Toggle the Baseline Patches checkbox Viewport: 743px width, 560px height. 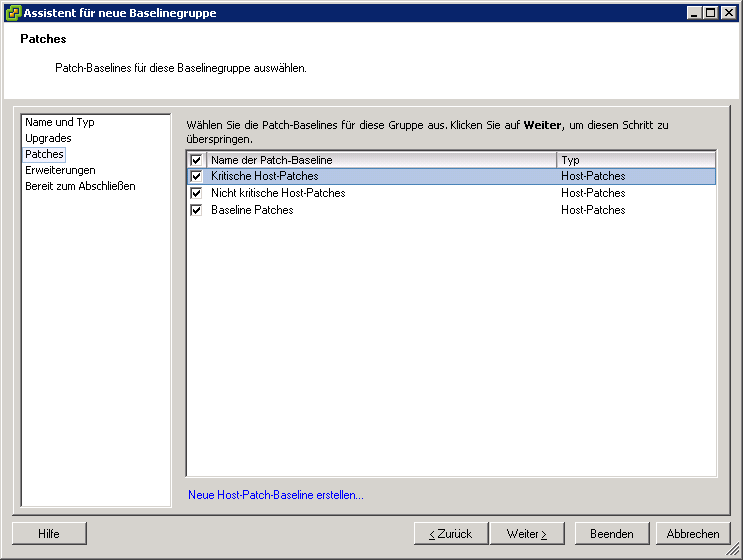(x=196, y=211)
